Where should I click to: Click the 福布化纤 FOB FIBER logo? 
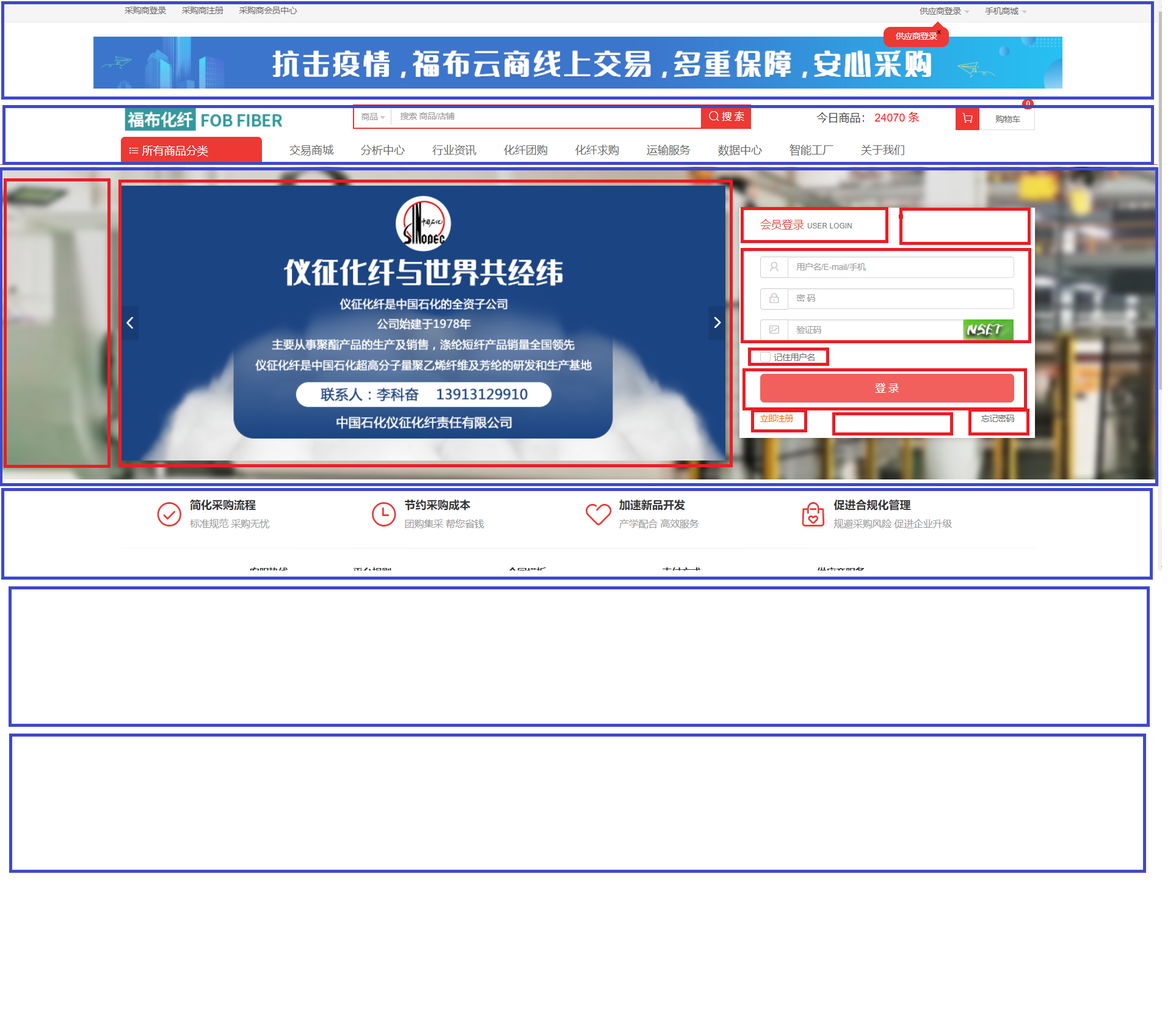click(x=204, y=120)
